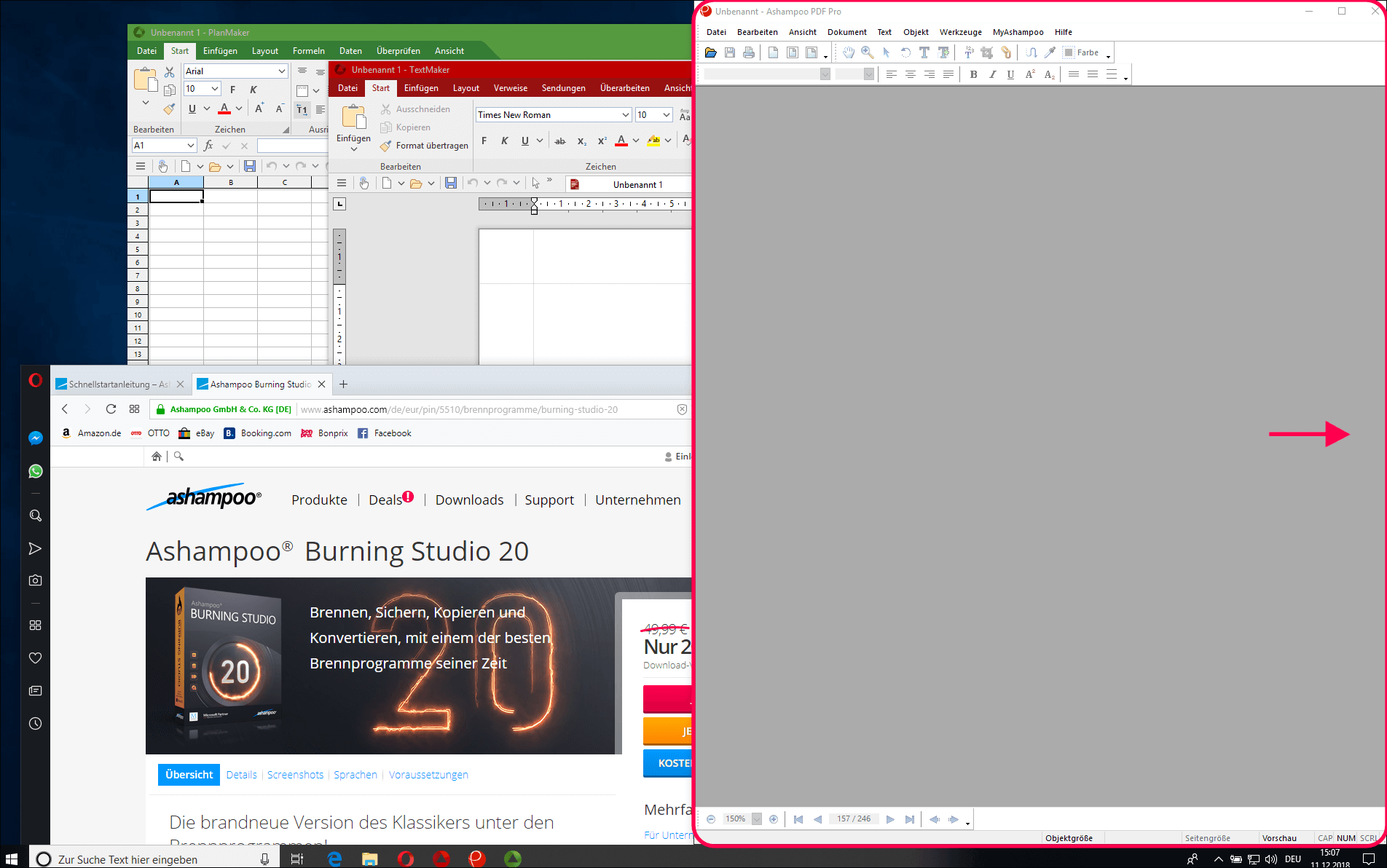Open the font name dropdown in PDF Pro
1387x868 pixels.
point(825,74)
